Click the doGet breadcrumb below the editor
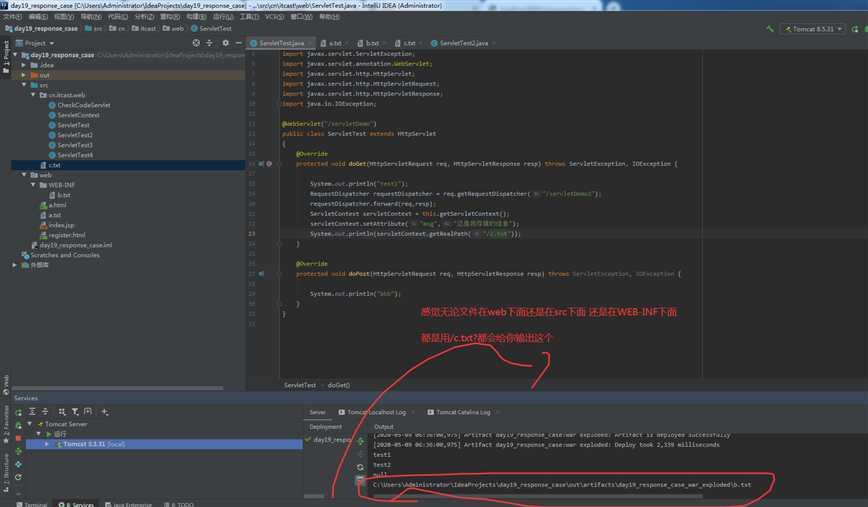This screenshot has height=507, width=868. [338, 385]
